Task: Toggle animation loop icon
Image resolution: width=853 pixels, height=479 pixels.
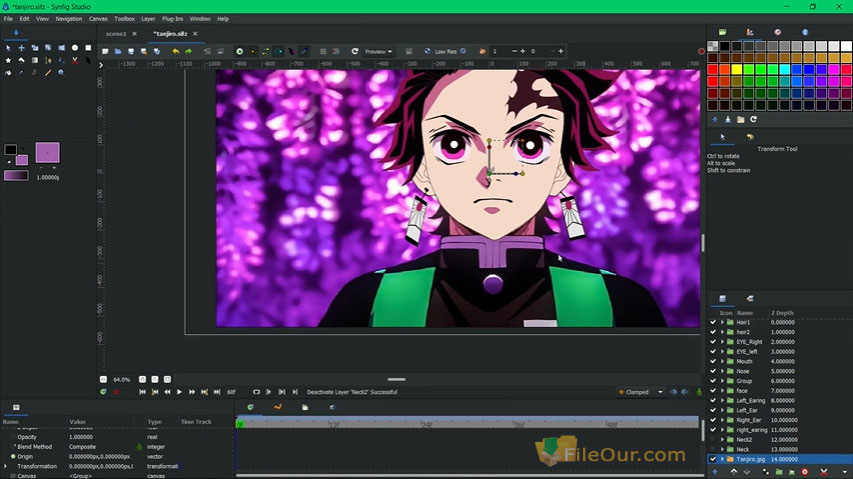Action: [x=256, y=392]
